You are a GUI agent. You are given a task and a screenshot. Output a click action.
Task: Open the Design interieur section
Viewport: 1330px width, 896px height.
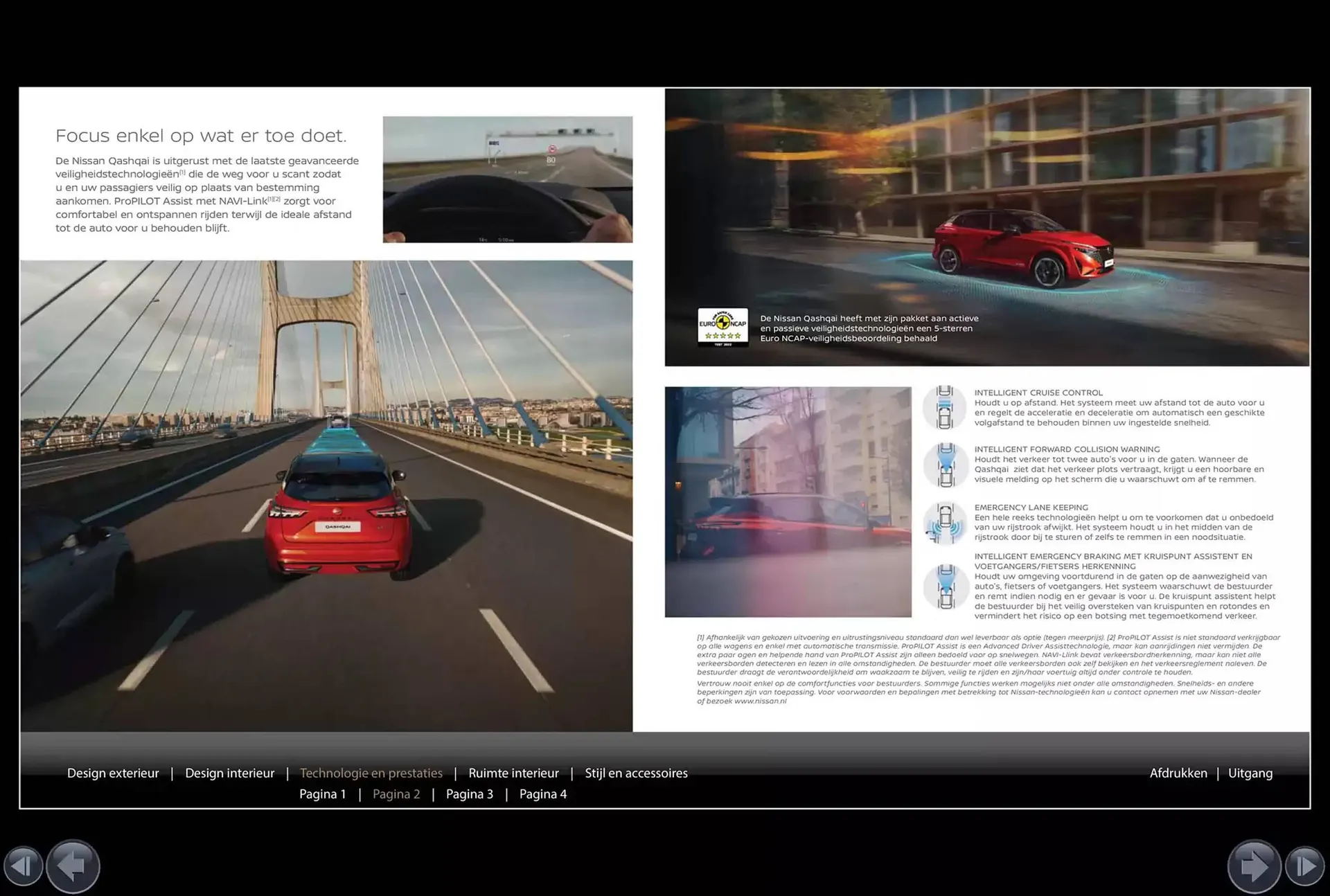click(x=229, y=773)
